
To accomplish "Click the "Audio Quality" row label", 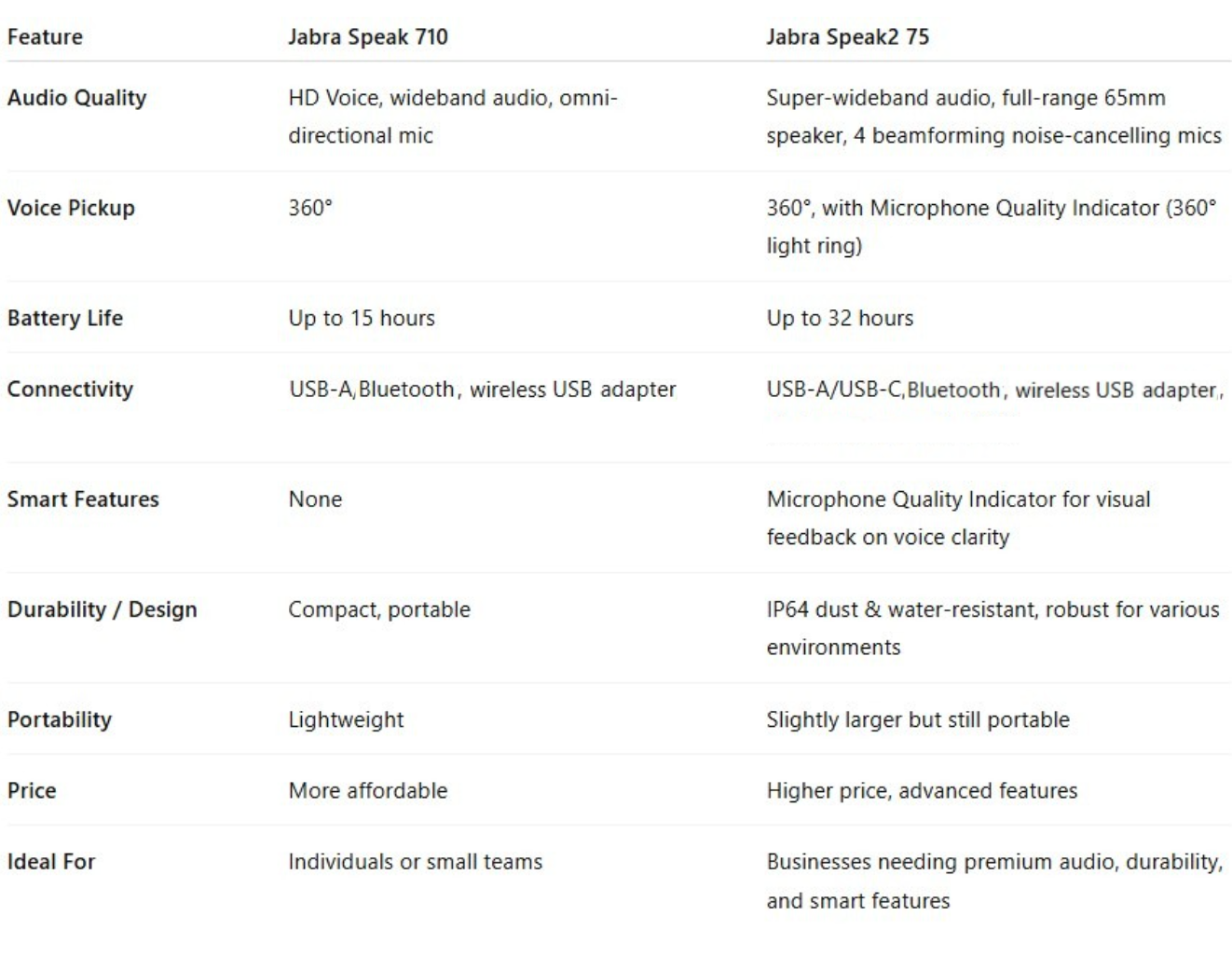I will (76, 98).
